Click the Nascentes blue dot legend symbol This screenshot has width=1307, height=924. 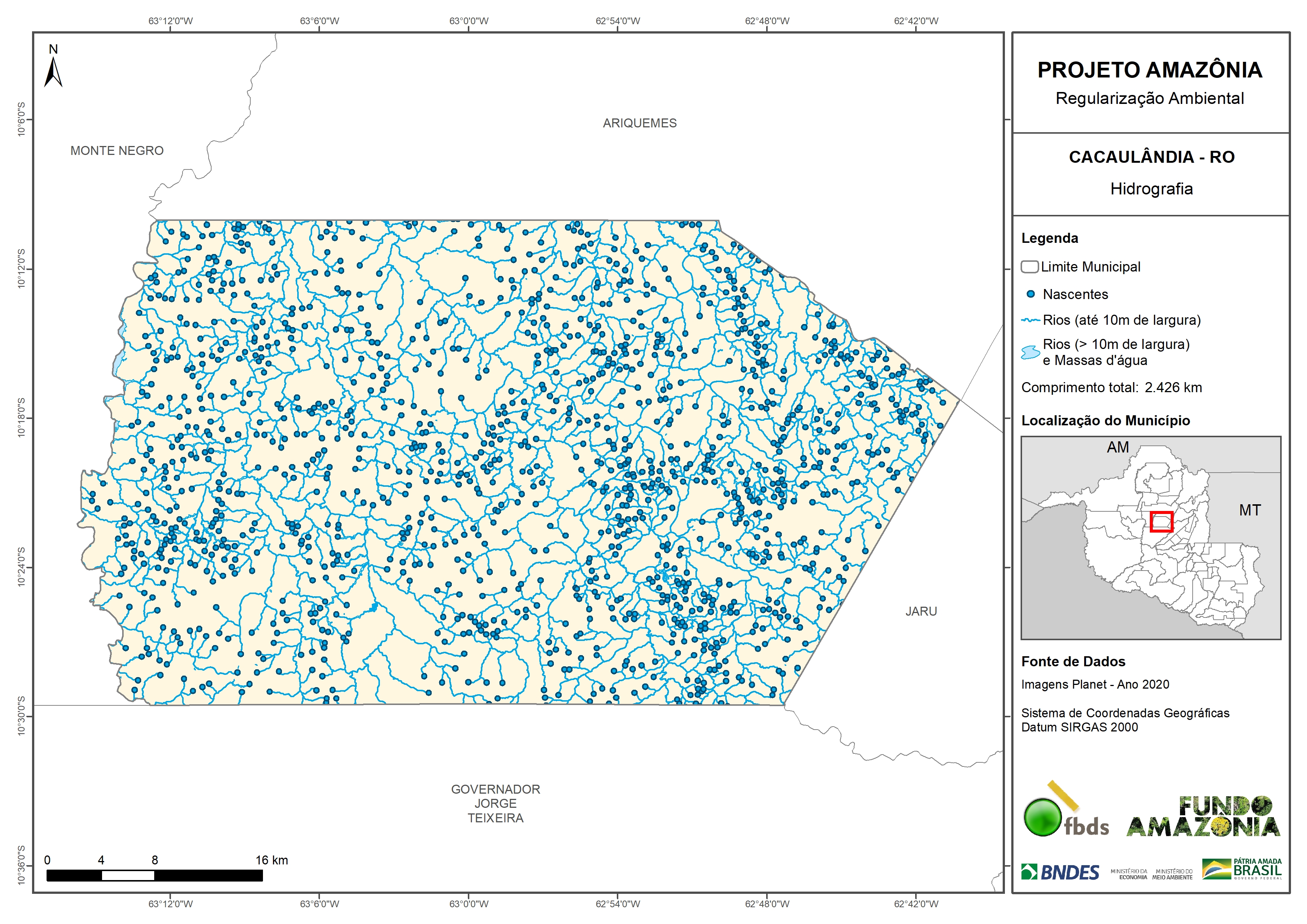(x=1030, y=294)
